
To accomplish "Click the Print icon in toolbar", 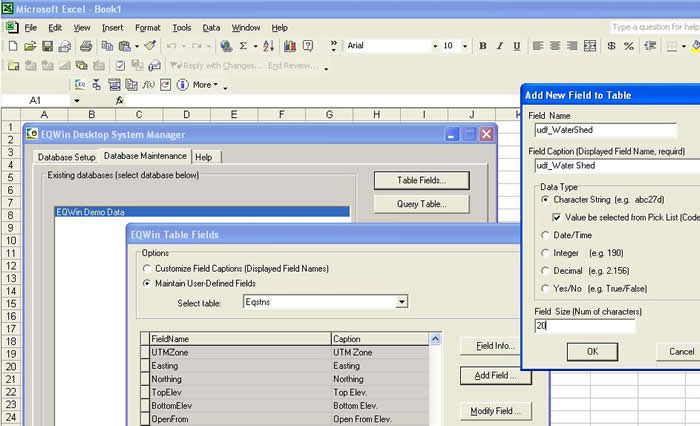I will [x=87, y=46].
